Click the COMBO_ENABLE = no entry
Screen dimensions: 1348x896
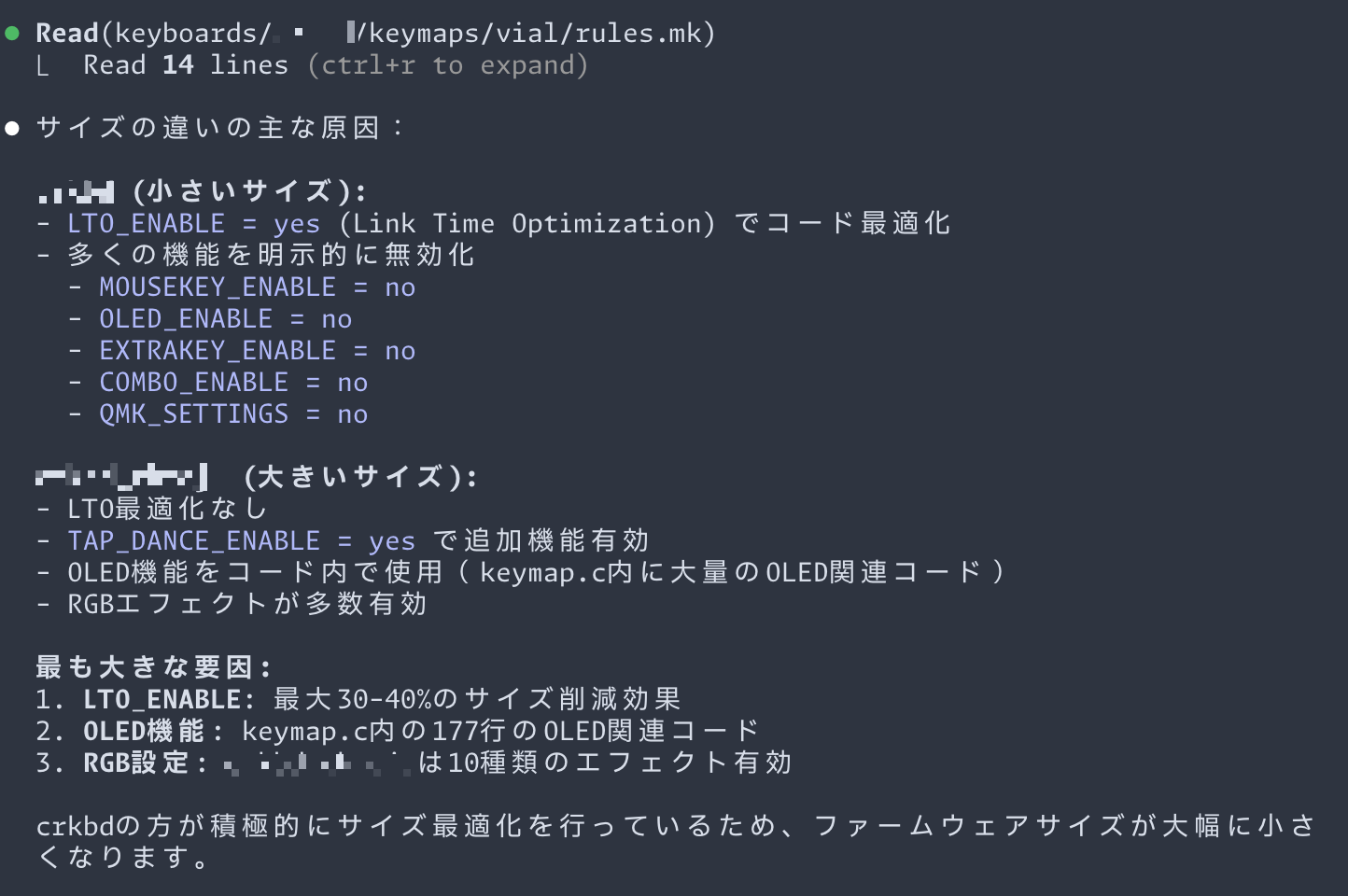pos(233,383)
